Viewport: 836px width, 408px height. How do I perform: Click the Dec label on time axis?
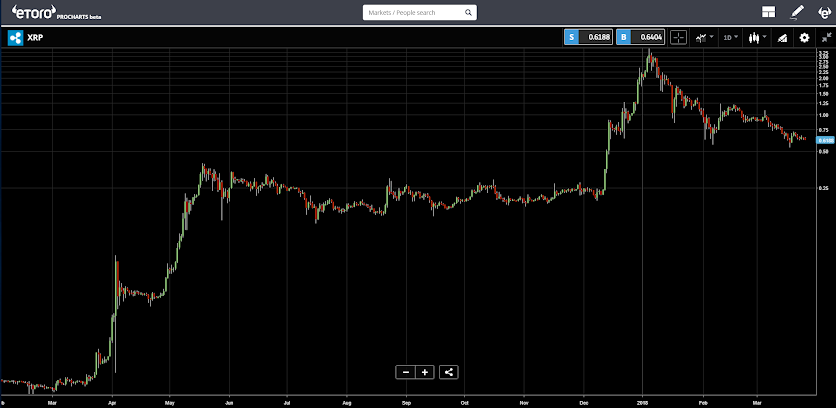[x=582, y=403]
